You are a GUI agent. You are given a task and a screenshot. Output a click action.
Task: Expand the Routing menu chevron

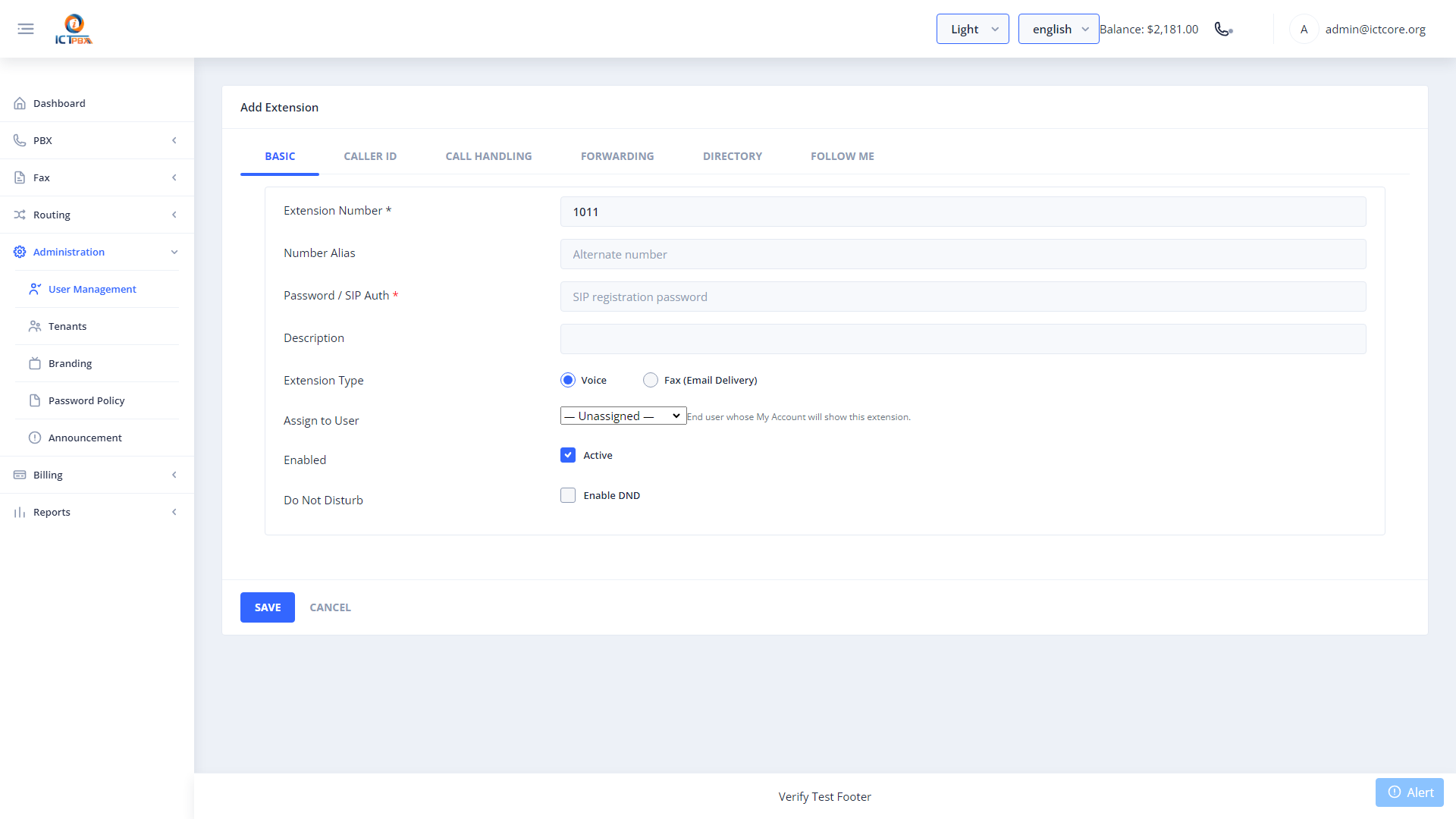click(174, 215)
